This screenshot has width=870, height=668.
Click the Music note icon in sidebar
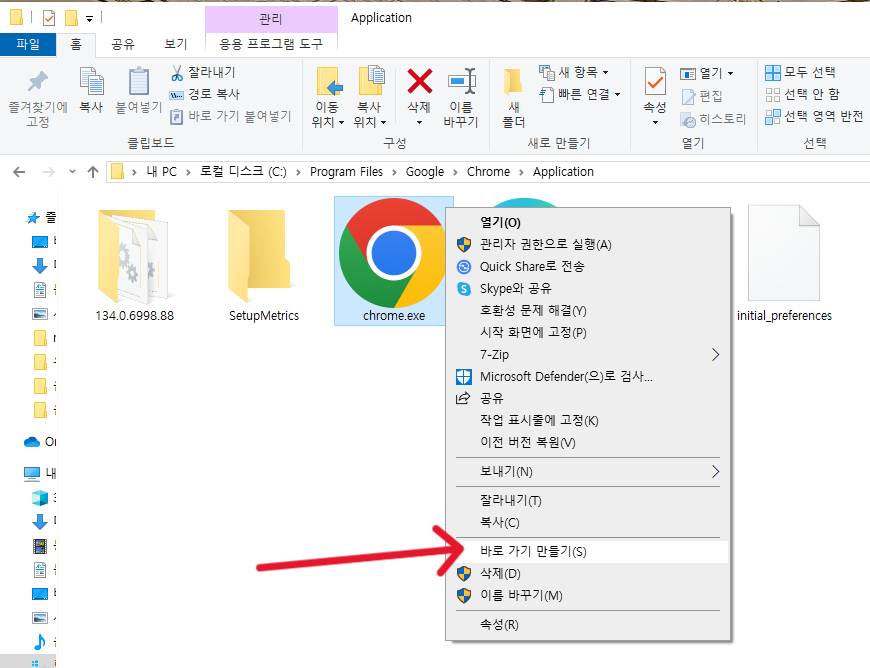(x=40, y=642)
